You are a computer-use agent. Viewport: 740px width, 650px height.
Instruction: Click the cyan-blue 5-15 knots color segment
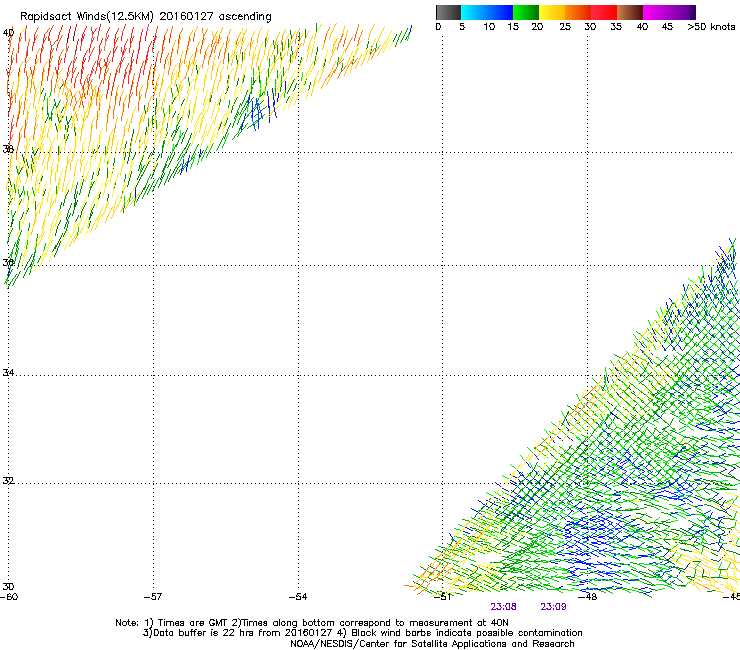tap(487, 12)
